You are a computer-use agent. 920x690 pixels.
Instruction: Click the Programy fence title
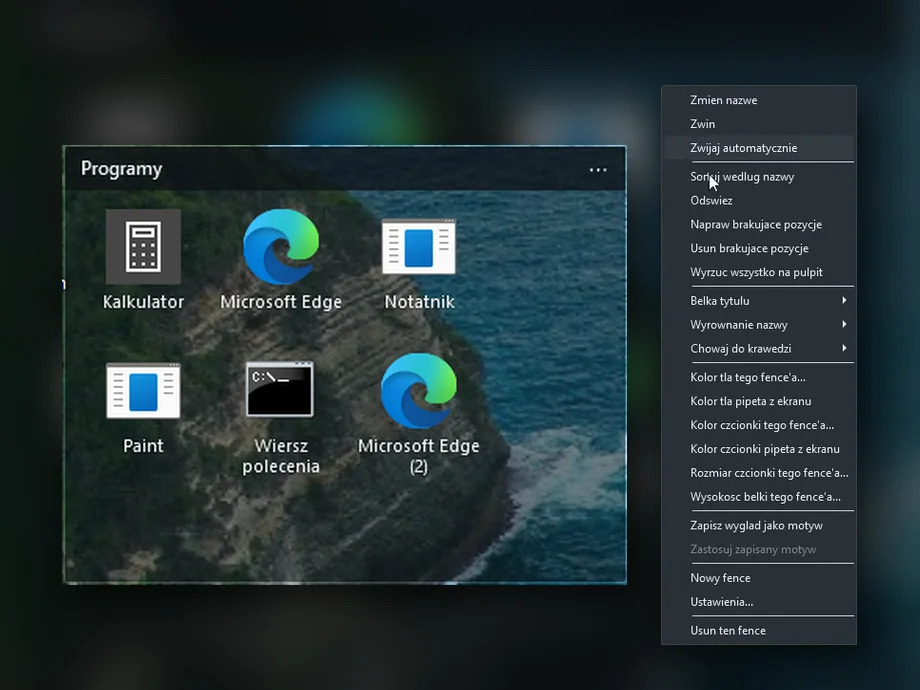point(121,168)
